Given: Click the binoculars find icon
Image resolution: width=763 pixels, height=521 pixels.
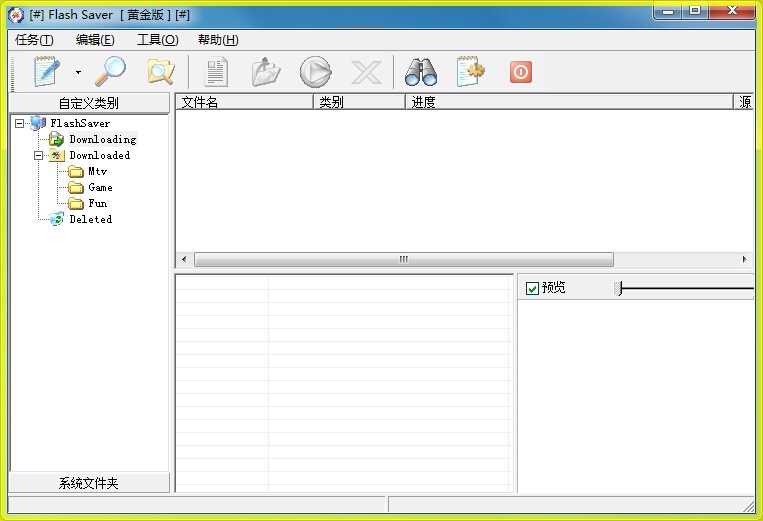Looking at the screenshot, I should tap(421, 72).
